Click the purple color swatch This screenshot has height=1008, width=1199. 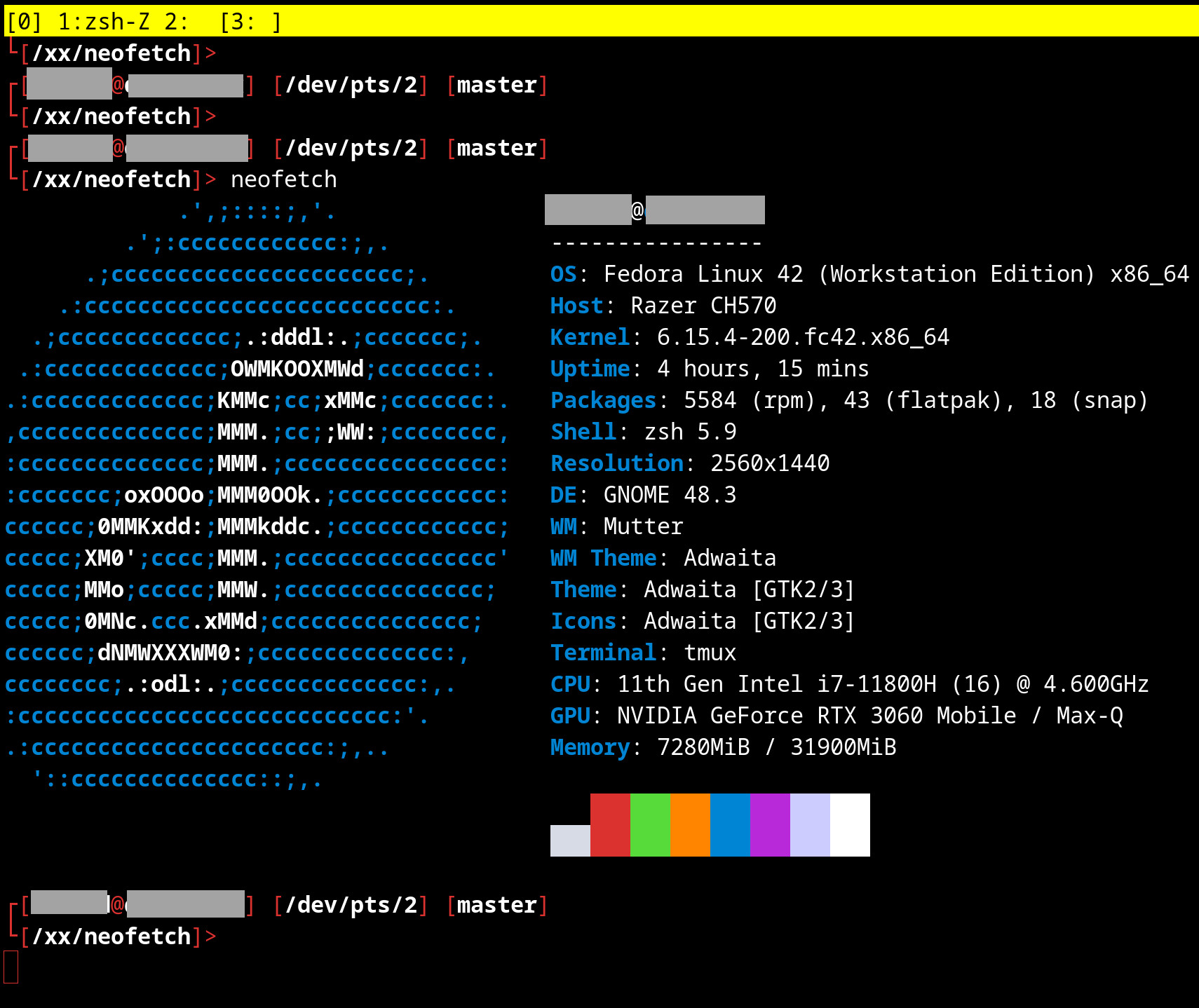pyautogui.click(x=770, y=825)
